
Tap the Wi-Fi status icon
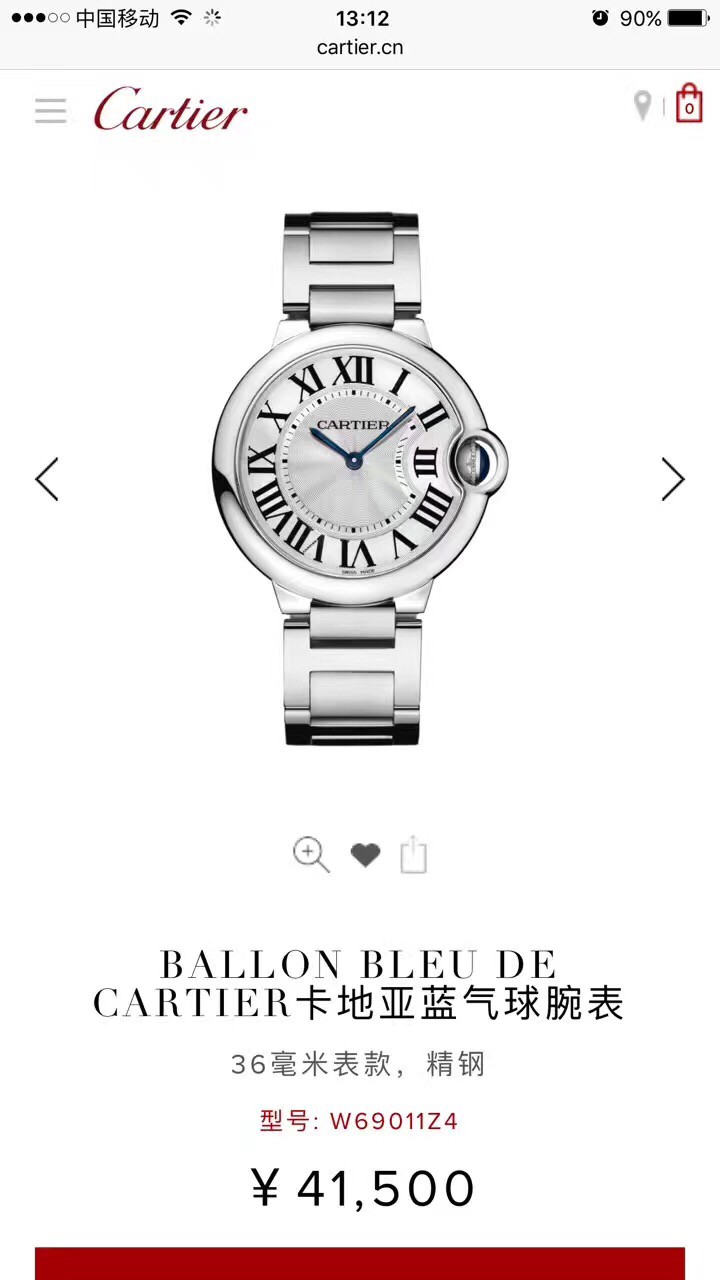181,18
